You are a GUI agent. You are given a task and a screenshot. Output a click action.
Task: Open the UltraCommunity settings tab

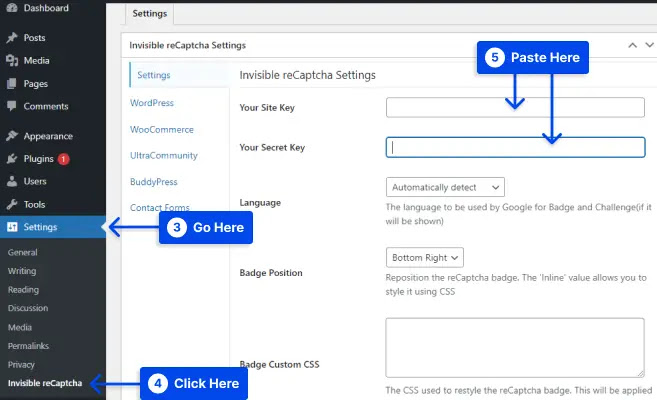164,156
